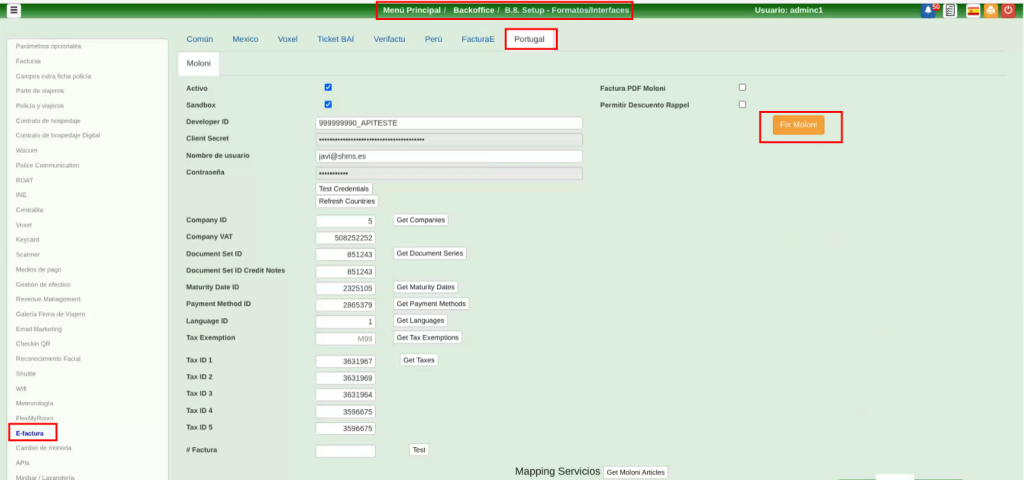Click the Test Credentials button
The image size is (1024, 480).
344,189
